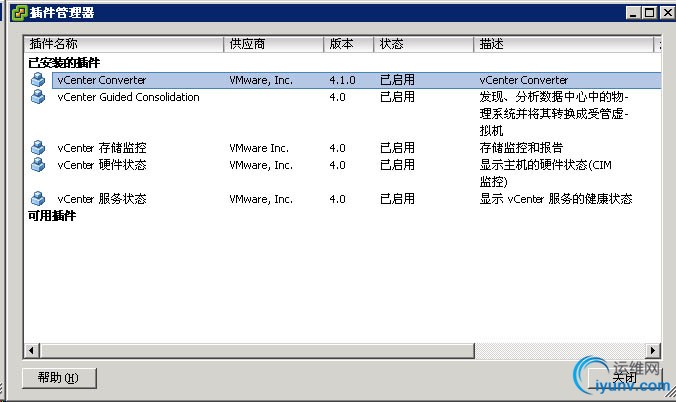
Task: Sort by 版本 column header
Action: (x=348, y=44)
